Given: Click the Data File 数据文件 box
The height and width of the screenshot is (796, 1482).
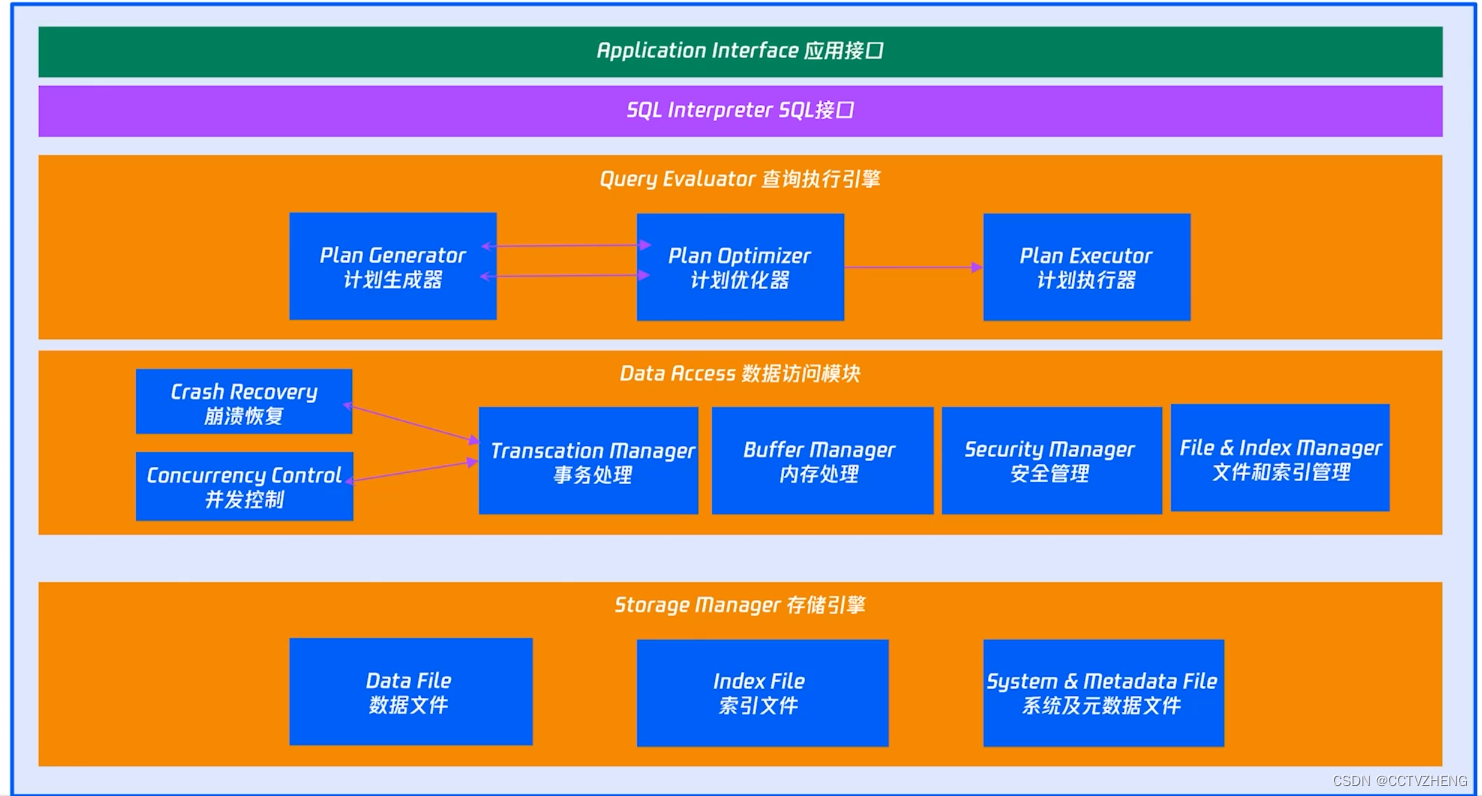Looking at the screenshot, I should coord(411,692).
